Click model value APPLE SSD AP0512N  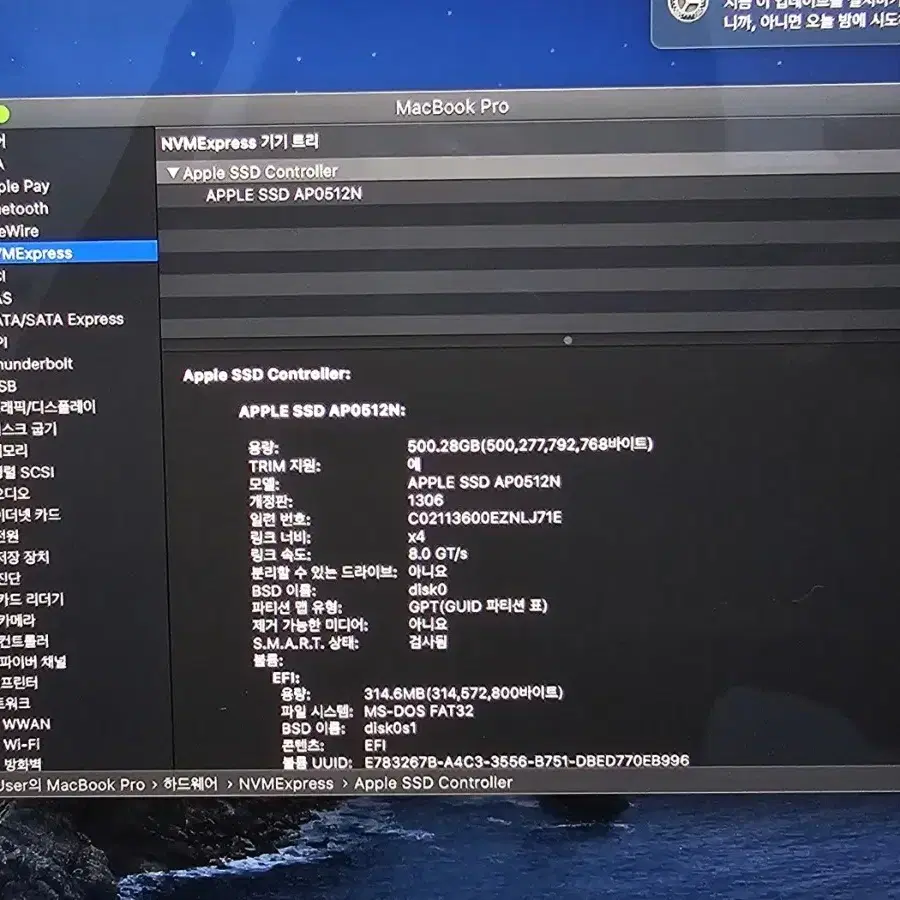pyautogui.click(x=484, y=482)
